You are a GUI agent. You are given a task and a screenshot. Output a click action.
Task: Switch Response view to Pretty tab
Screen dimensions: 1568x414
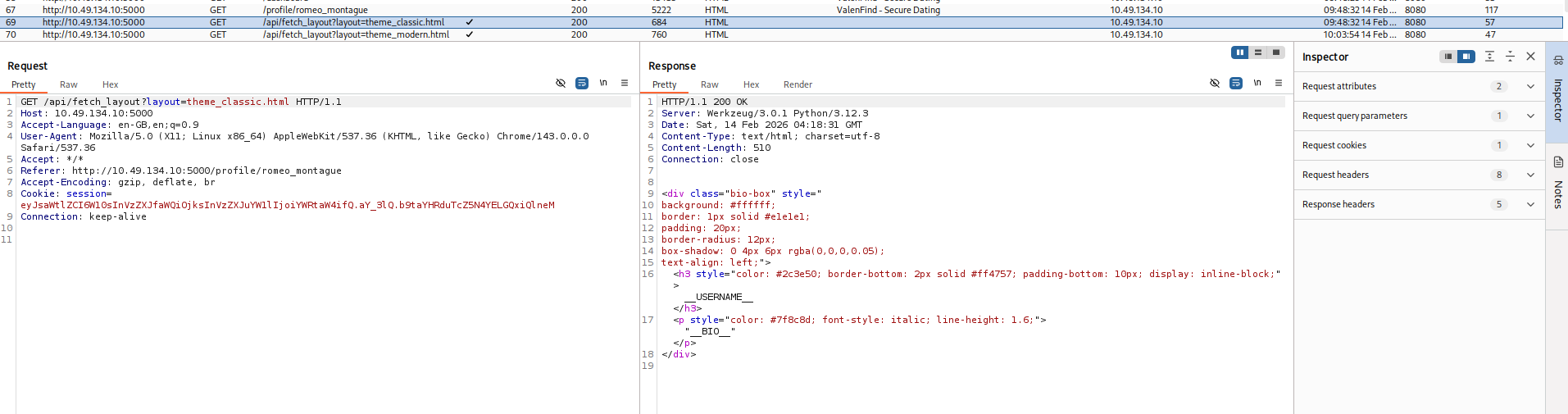coord(665,84)
